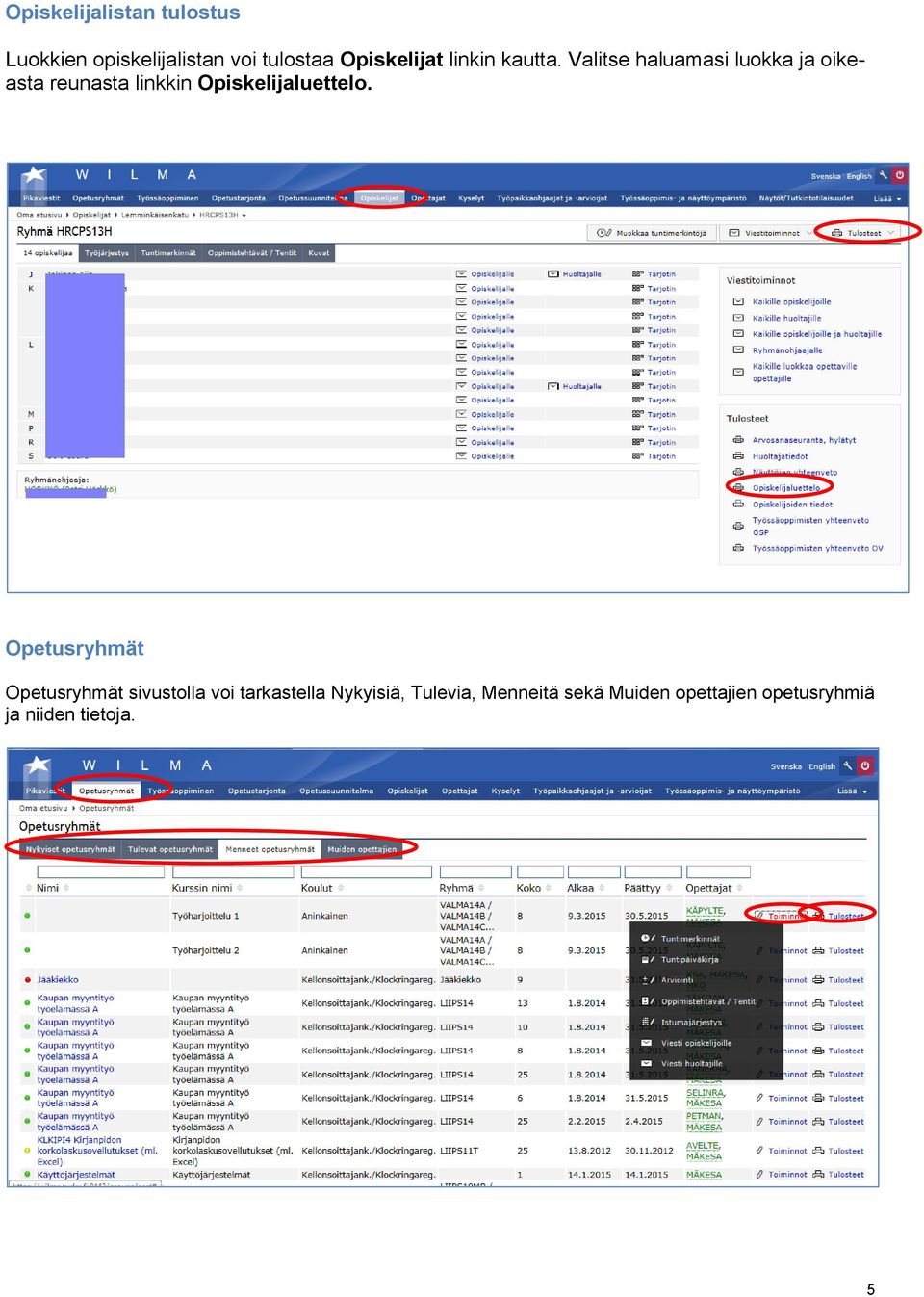
Task: Switch language to Svenska on Opetusryhmät page
Action: 786,766
